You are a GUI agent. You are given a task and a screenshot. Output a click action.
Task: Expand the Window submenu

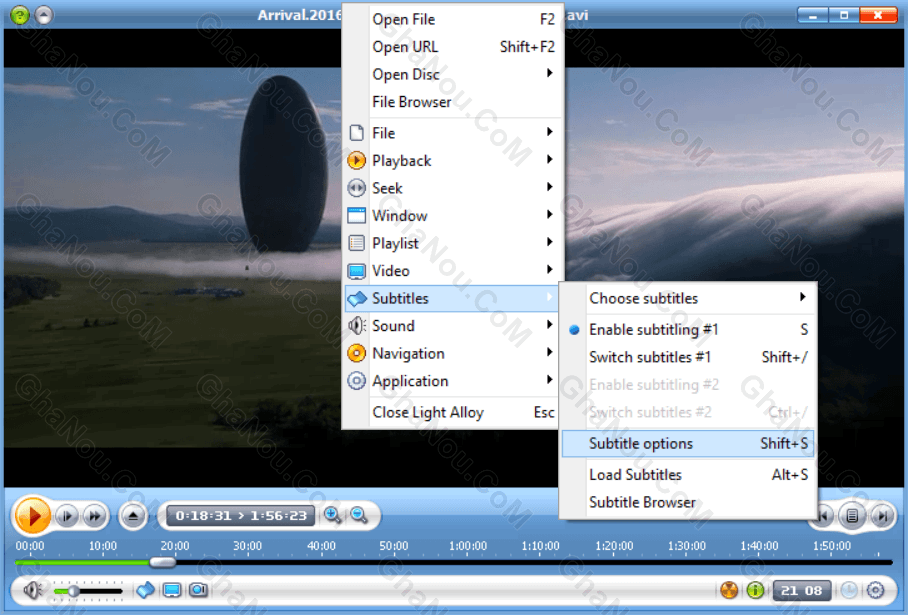(452, 215)
